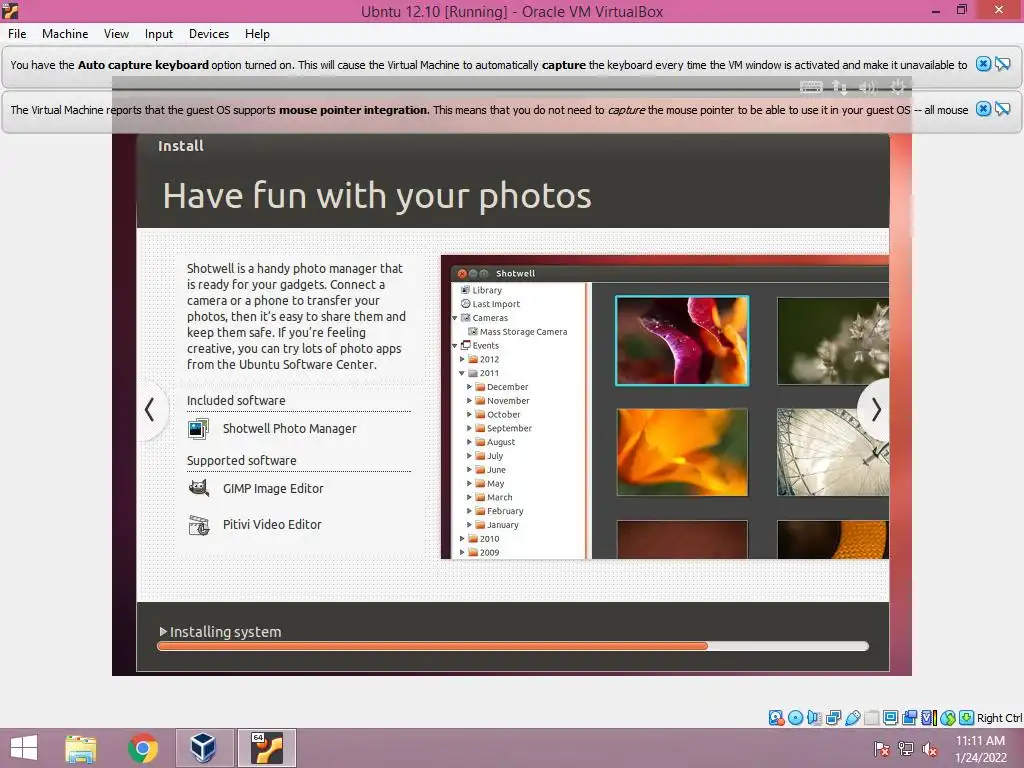
Task: Expand the December folder arrow
Action: [x=469, y=387]
